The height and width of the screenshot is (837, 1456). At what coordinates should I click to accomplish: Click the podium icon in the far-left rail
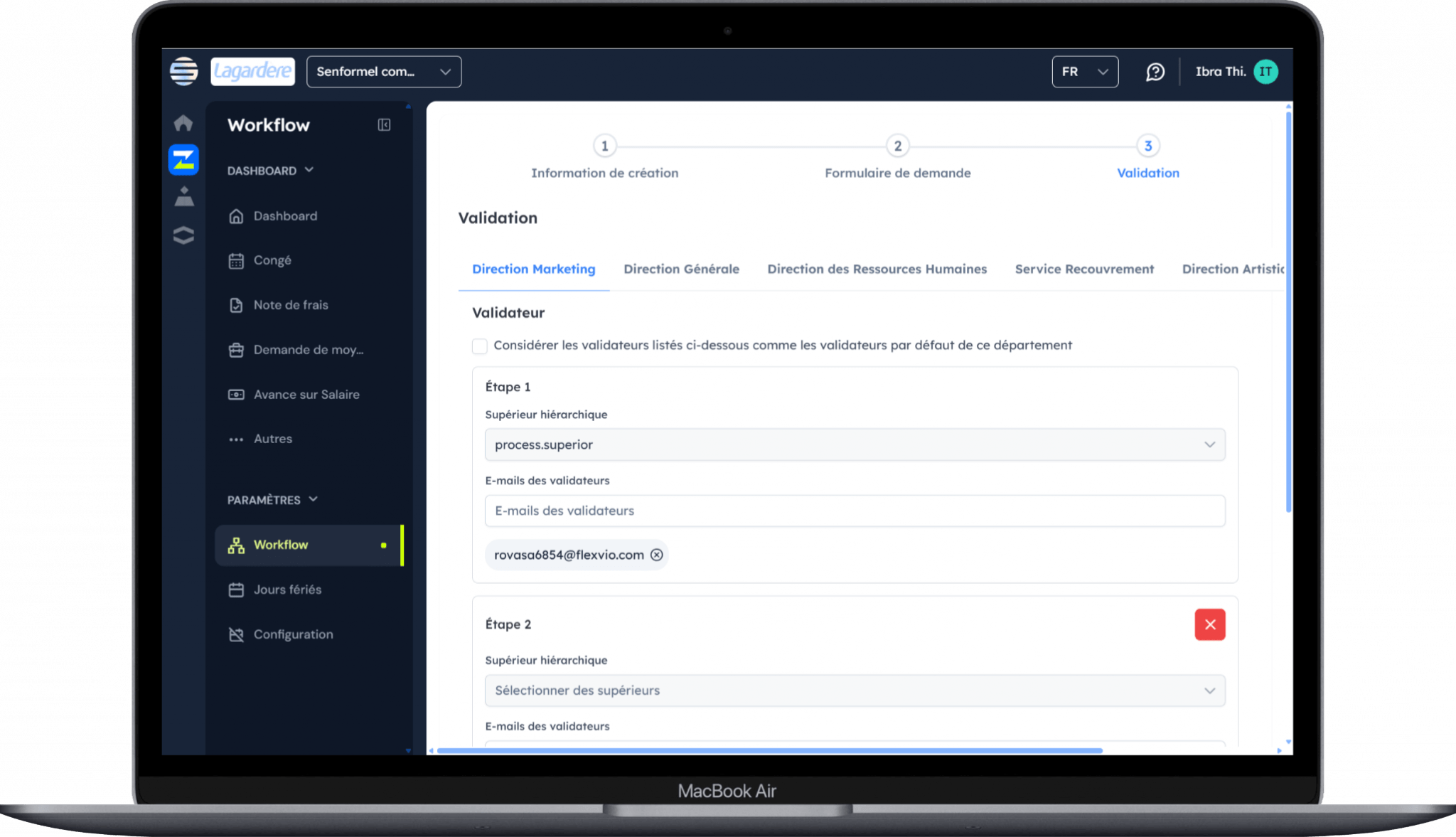tap(183, 197)
